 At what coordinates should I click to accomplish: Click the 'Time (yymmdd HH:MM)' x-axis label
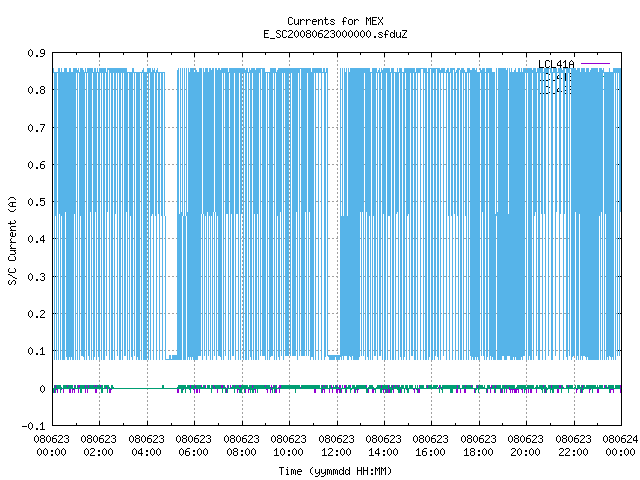click(335, 471)
